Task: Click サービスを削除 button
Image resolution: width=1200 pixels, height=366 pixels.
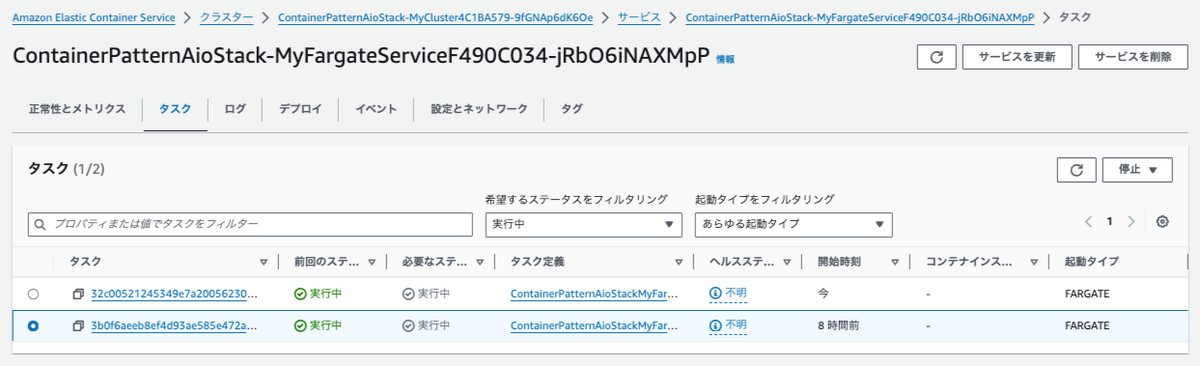Action: pos(1133,57)
